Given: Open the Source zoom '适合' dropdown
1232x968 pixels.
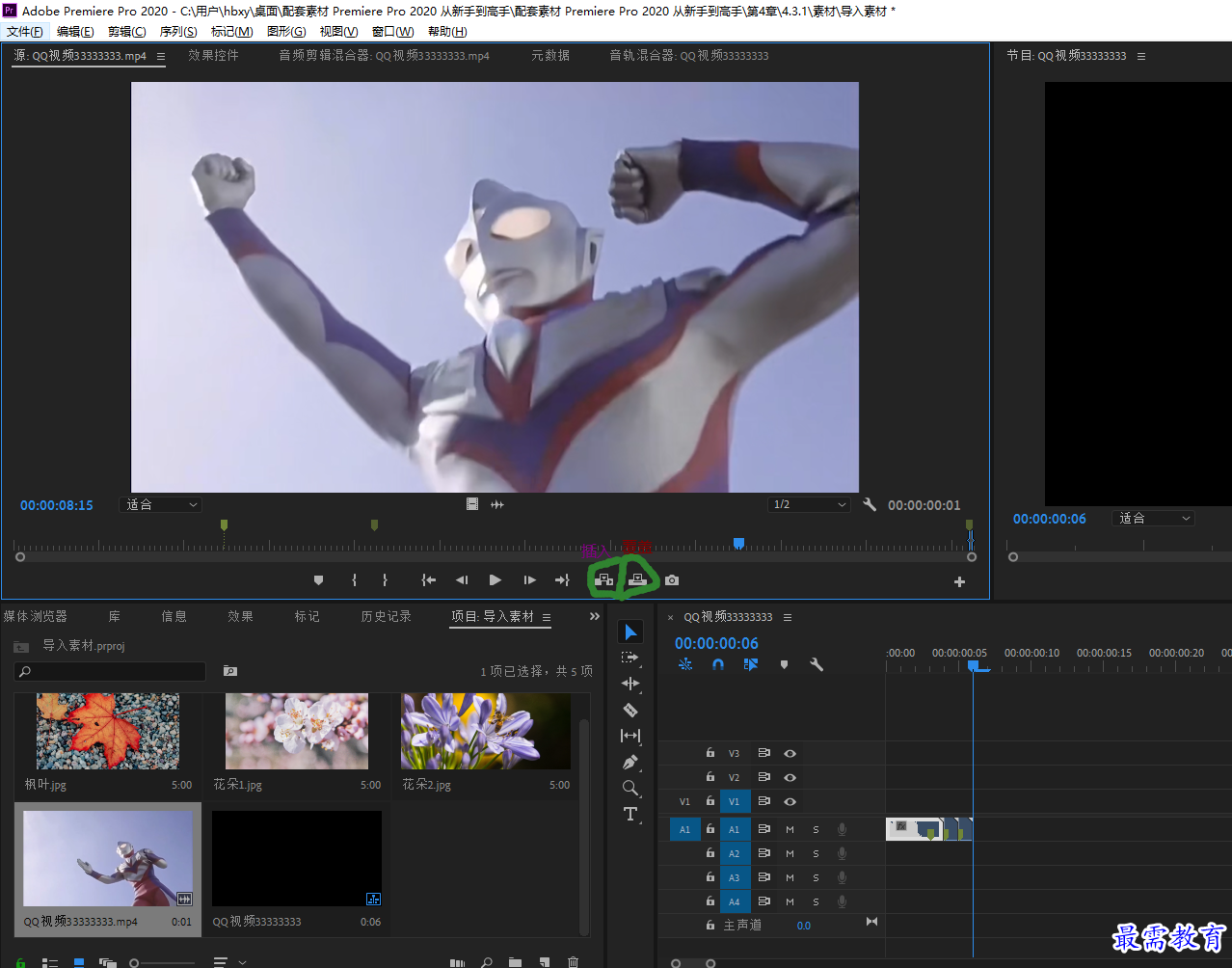Looking at the screenshot, I should pyautogui.click(x=161, y=504).
